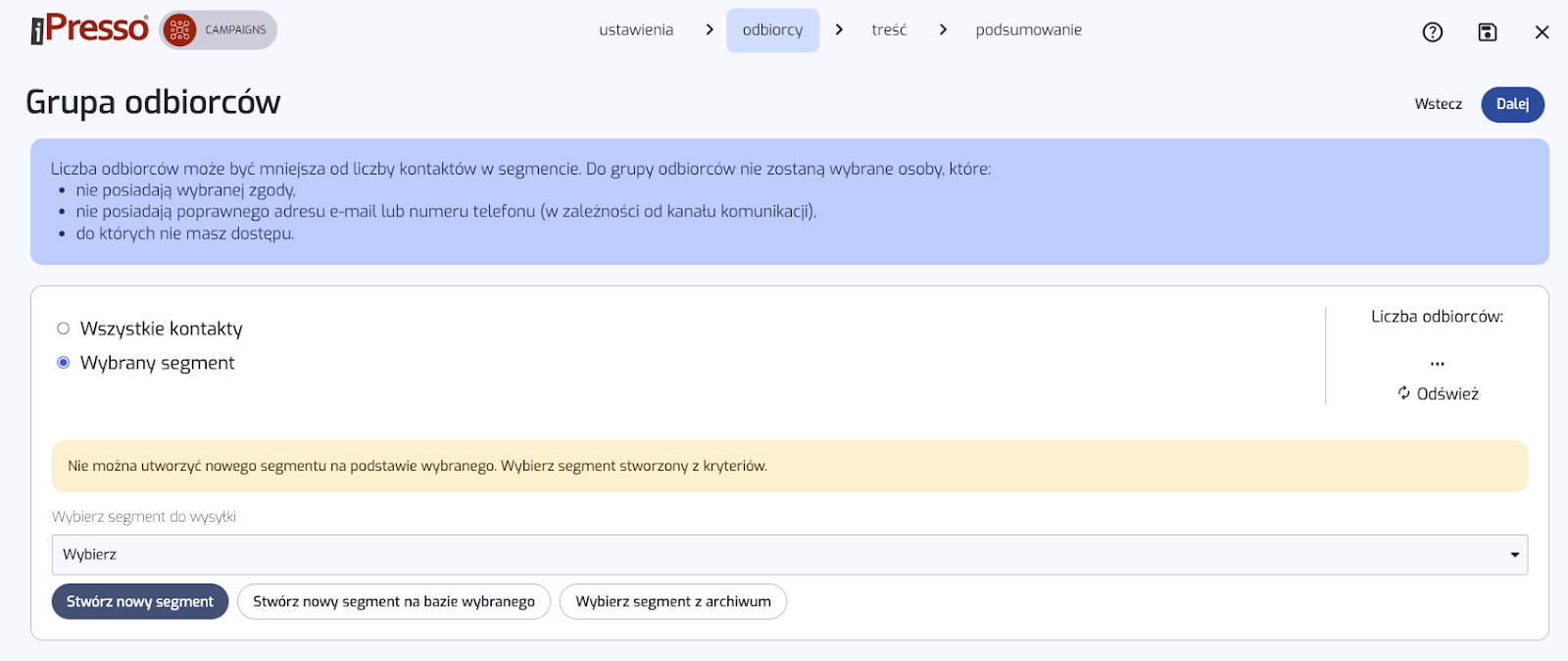
Task: Click Stwórz nowy segment button
Action: (140, 602)
